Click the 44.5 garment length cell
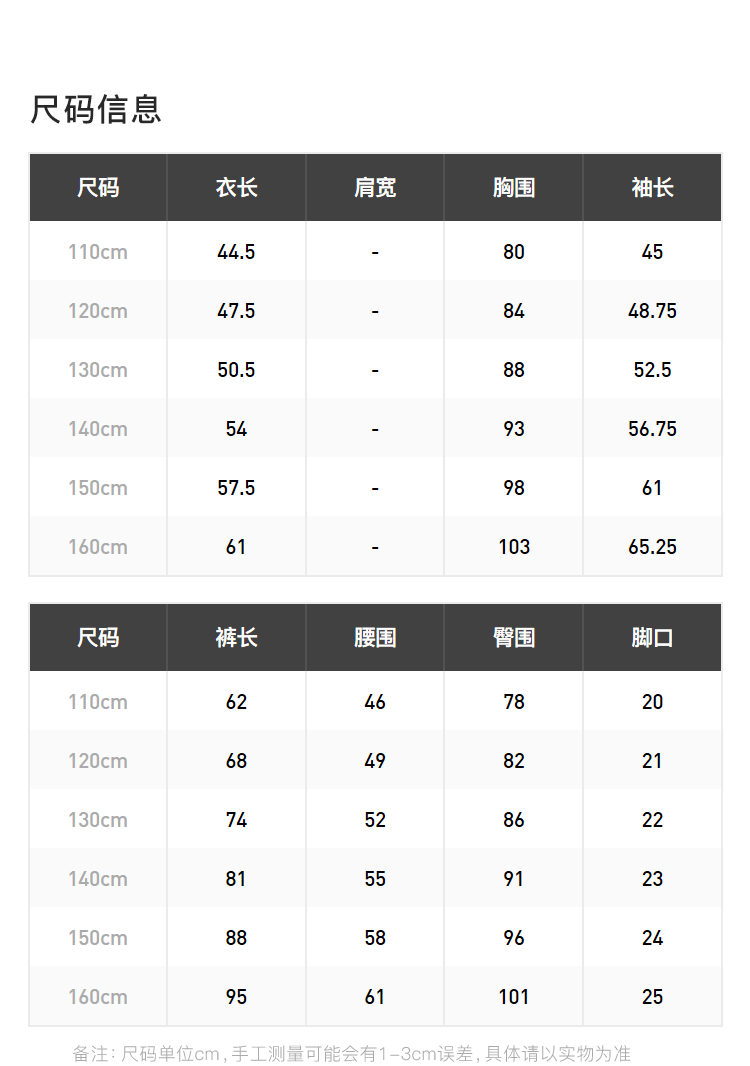 click(236, 252)
